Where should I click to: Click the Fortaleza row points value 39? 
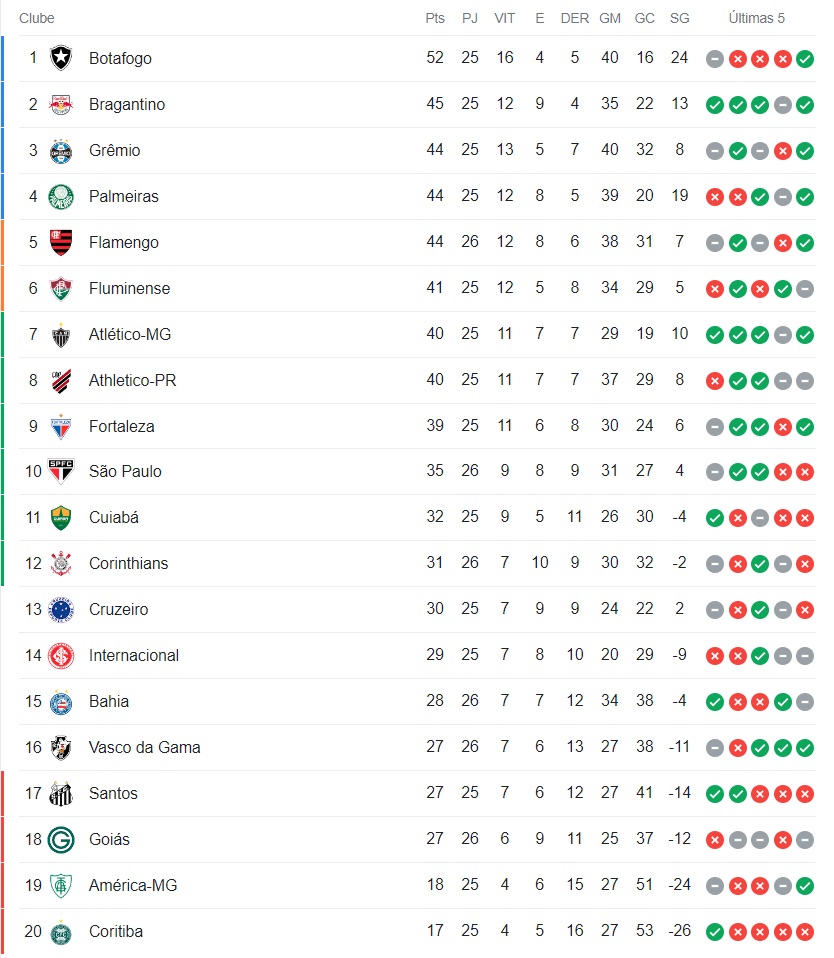click(x=434, y=426)
